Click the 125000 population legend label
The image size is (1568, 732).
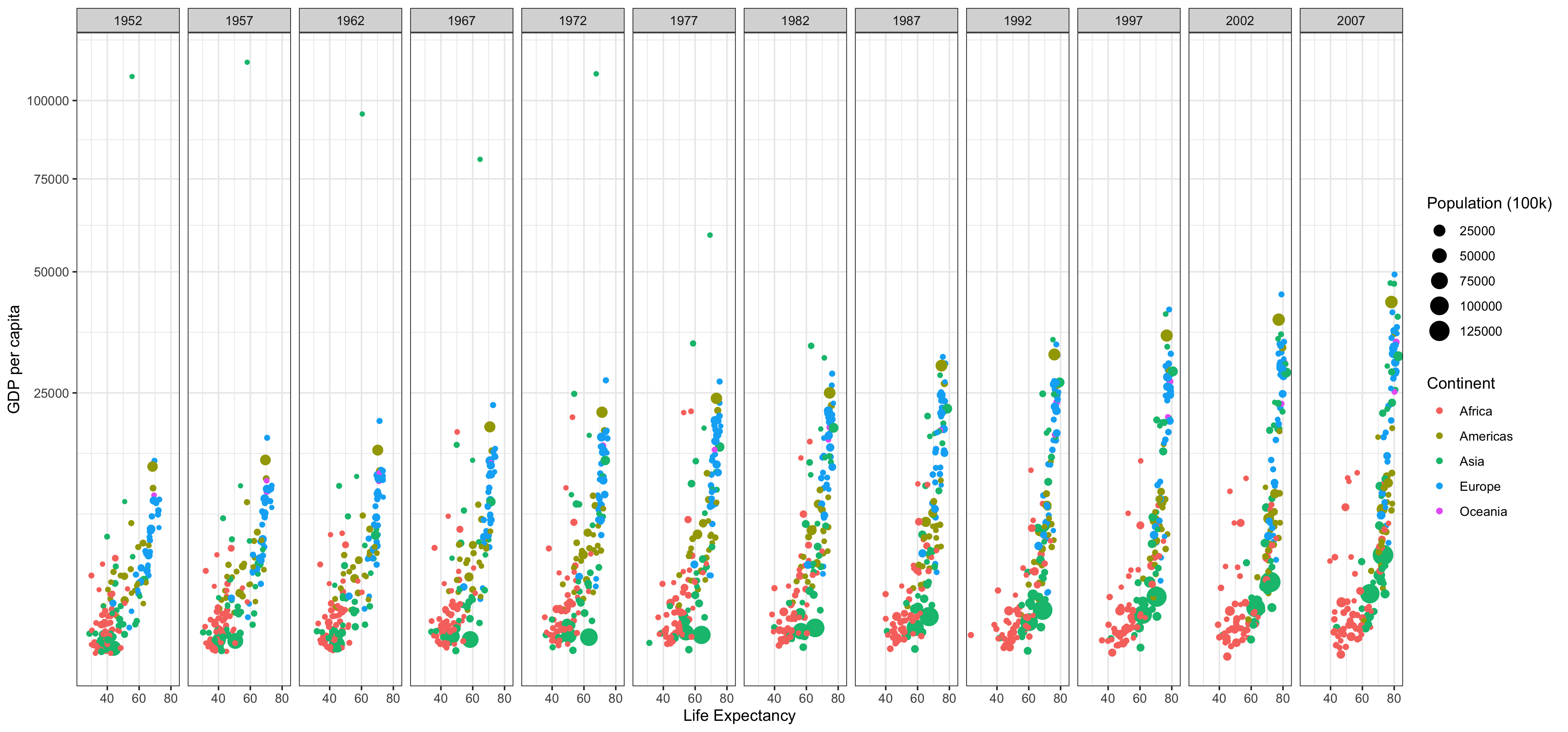coord(1480,331)
